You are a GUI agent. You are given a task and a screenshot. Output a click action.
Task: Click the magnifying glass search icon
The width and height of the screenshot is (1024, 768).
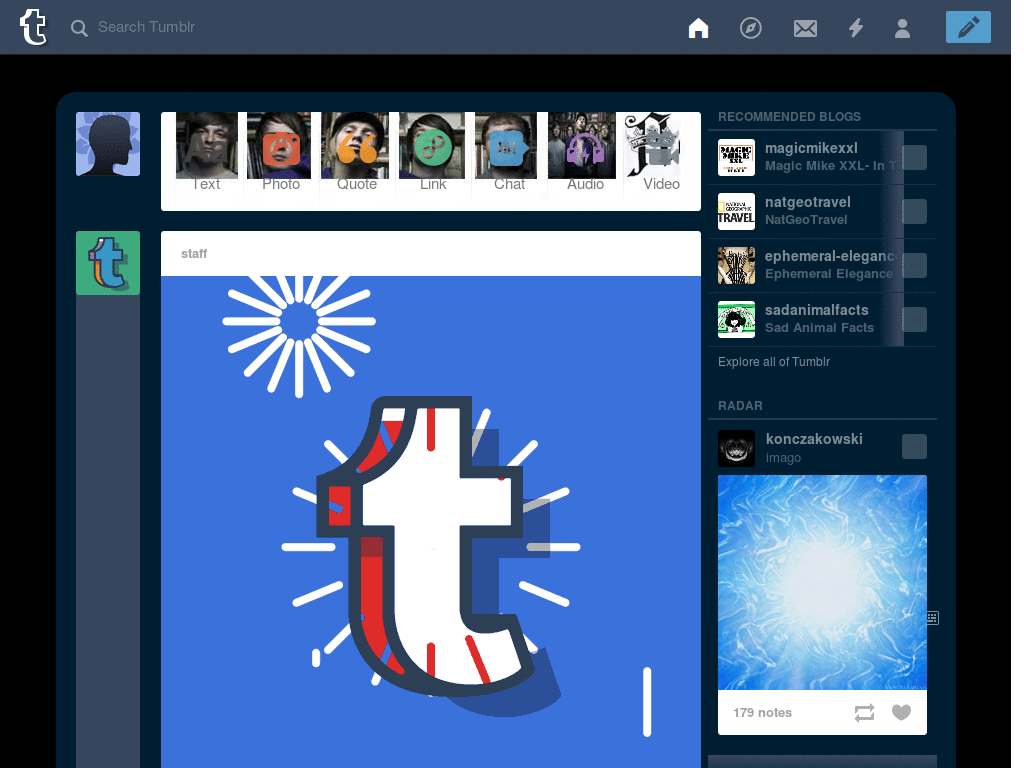tap(79, 28)
